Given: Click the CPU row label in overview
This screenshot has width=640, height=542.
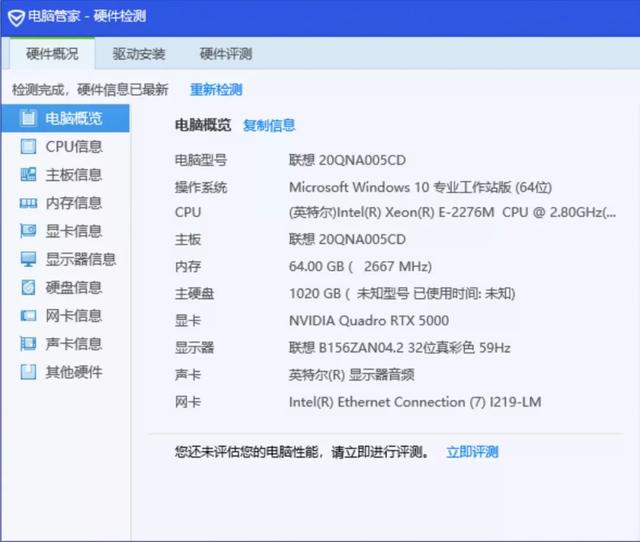Looking at the screenshot, I should [x=188, y=212].
